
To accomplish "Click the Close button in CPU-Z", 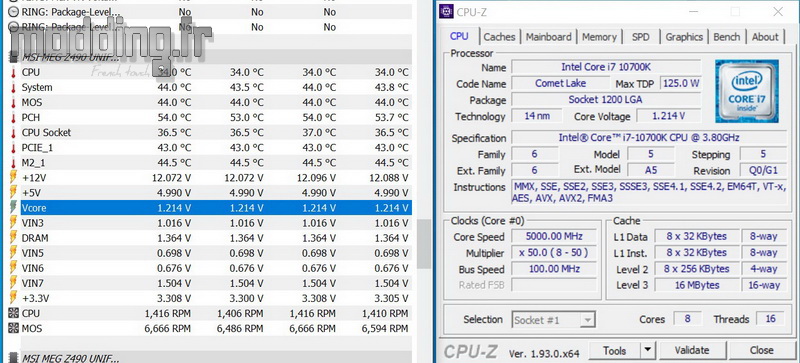I will (761, 351).
